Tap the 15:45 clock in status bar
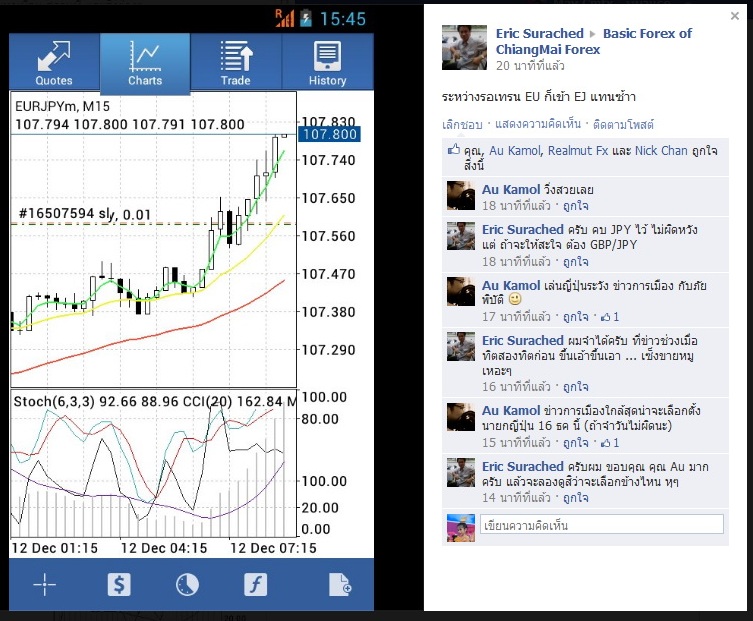 (x=343, y=19)
